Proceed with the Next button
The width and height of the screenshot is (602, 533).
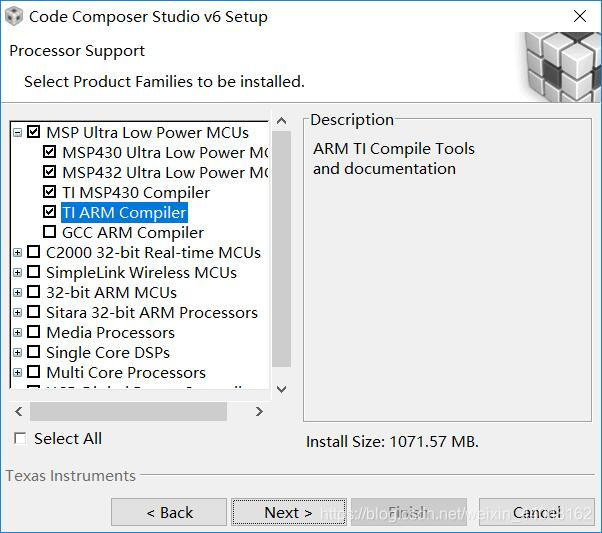coord(289,512)
